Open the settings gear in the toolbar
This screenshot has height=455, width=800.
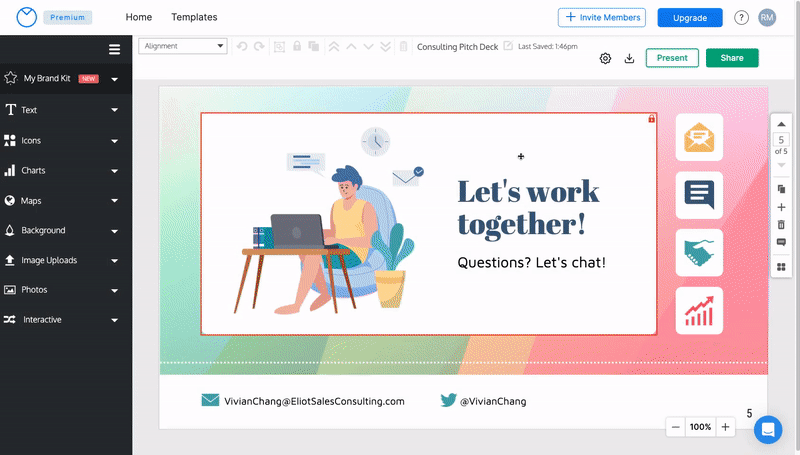pyautogui.click(x=605, y=58)
